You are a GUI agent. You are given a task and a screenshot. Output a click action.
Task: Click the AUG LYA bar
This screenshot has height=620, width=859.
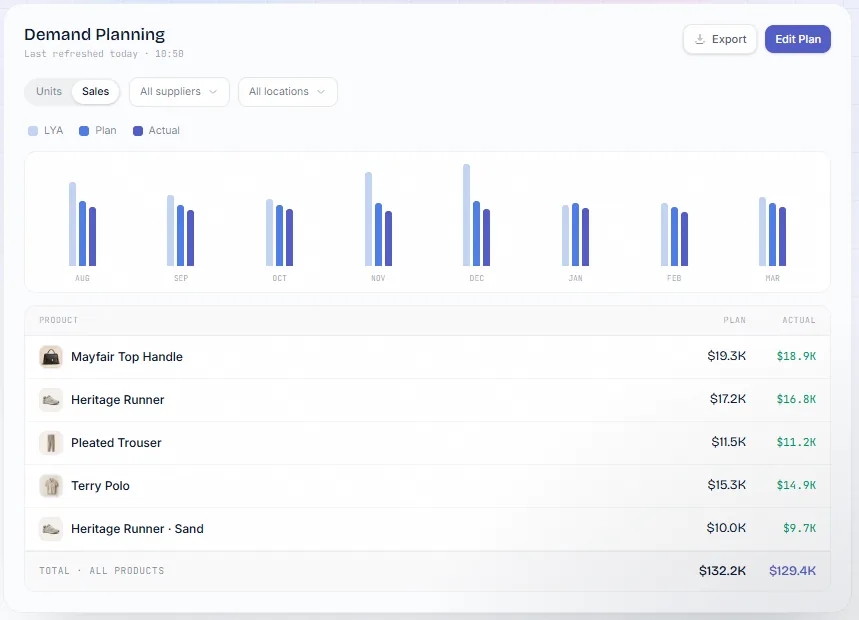pos(72,224)
